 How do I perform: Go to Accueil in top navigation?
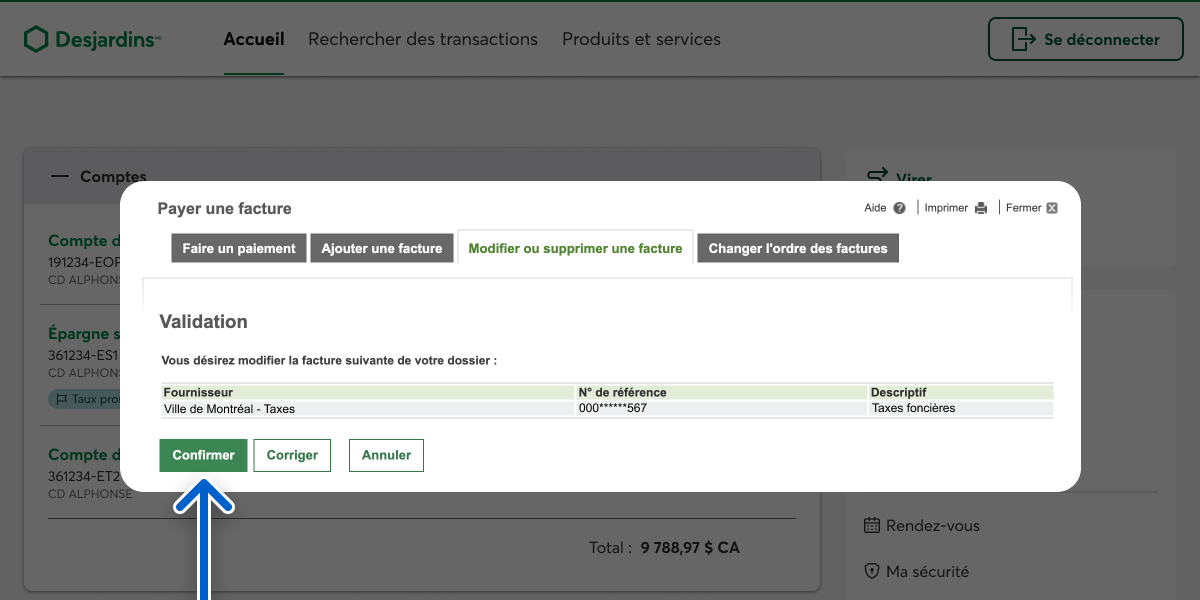coord(254,40)
